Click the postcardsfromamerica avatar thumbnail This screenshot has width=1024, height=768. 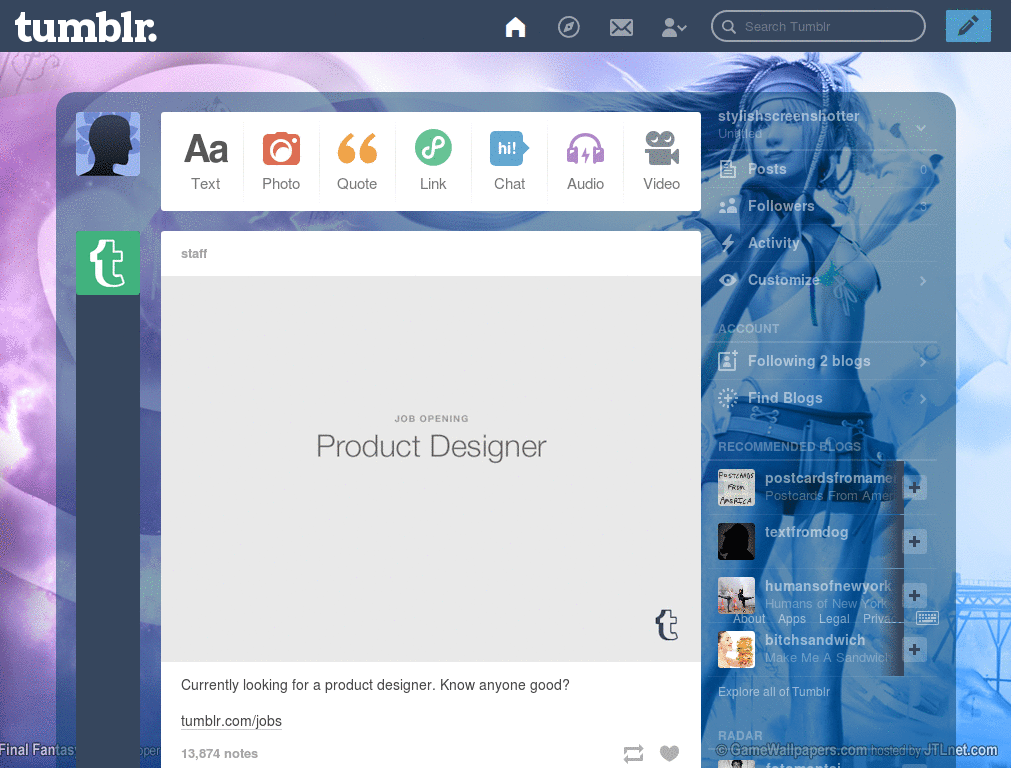click(736, 487)
